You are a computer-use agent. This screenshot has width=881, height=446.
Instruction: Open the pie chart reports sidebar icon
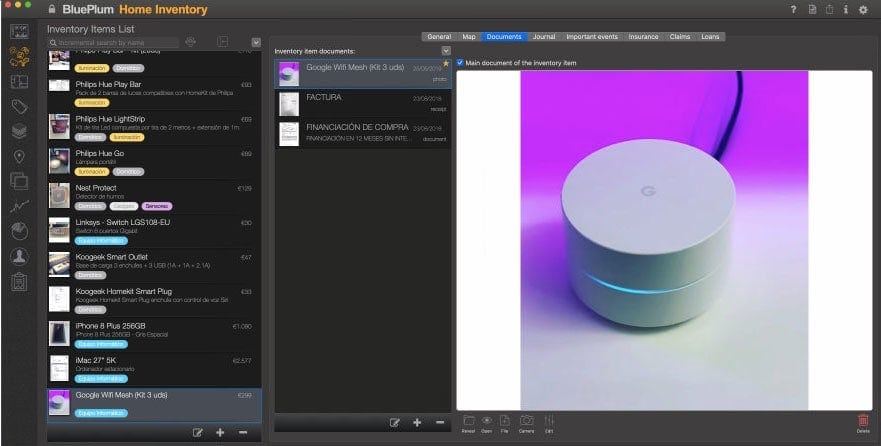[19, 231]
